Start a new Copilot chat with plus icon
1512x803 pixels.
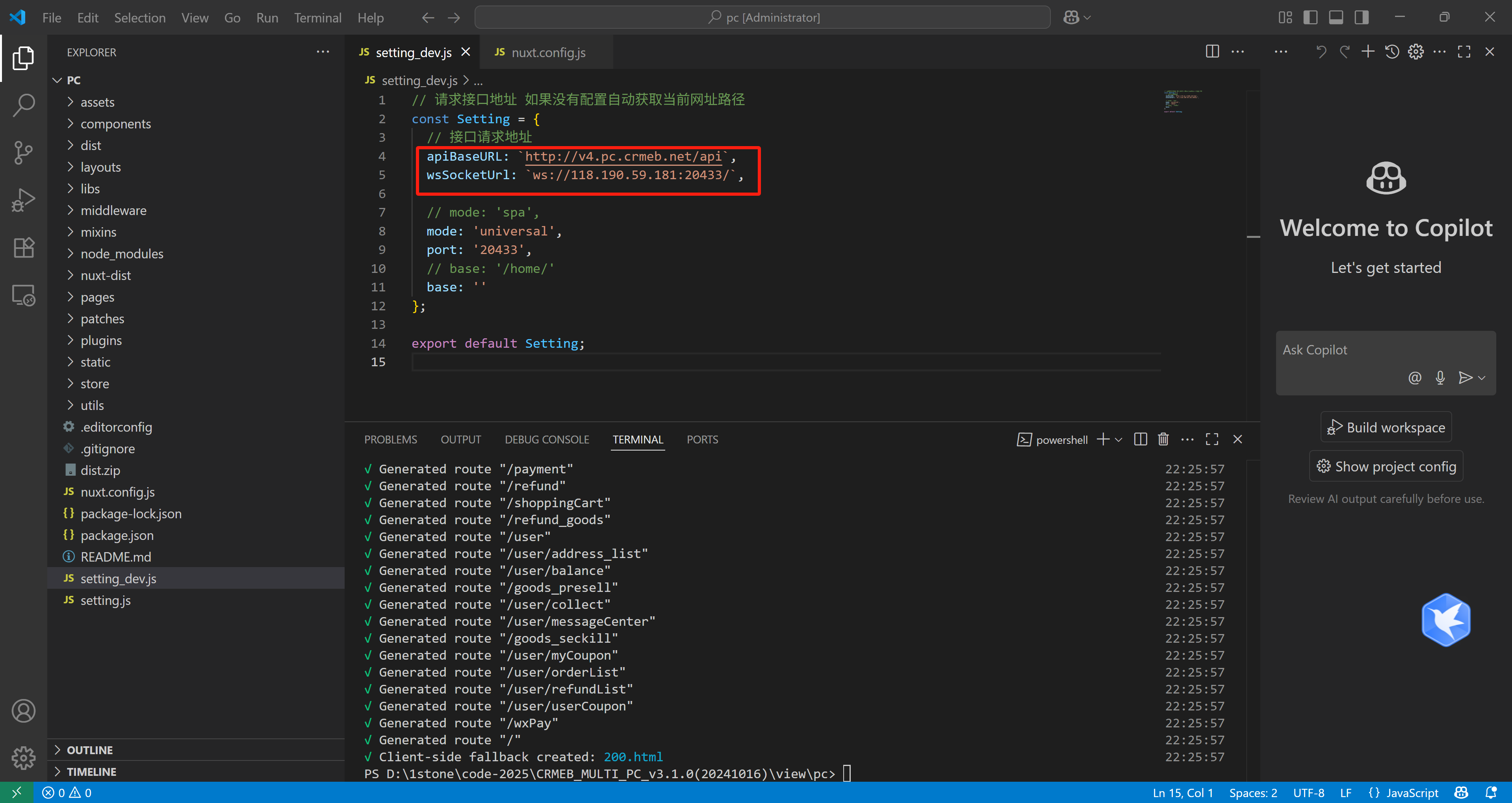pyautogui.click(x=1367, y=52)
